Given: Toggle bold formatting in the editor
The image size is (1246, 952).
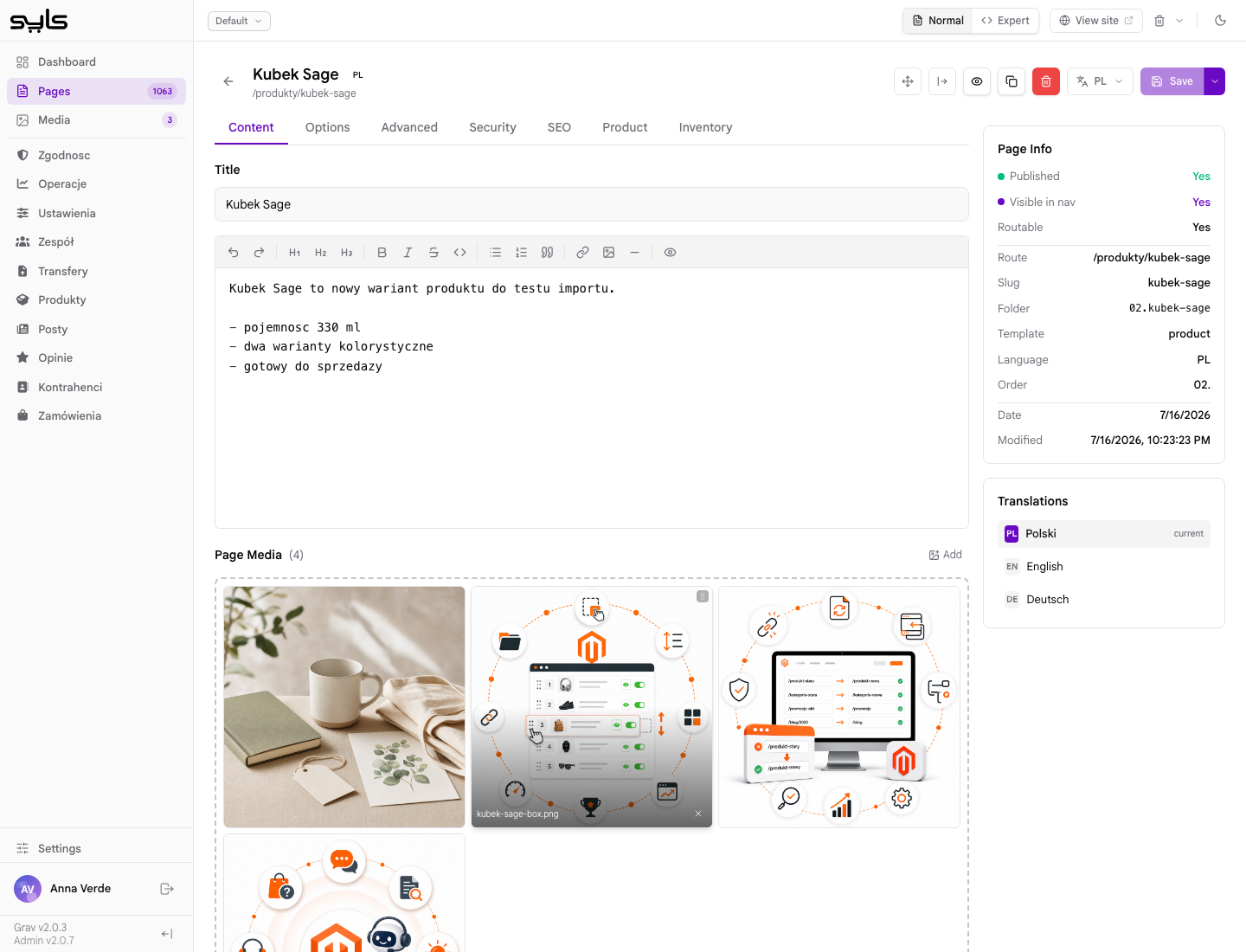Looking at the screenshot, I should tap(382, 253).
